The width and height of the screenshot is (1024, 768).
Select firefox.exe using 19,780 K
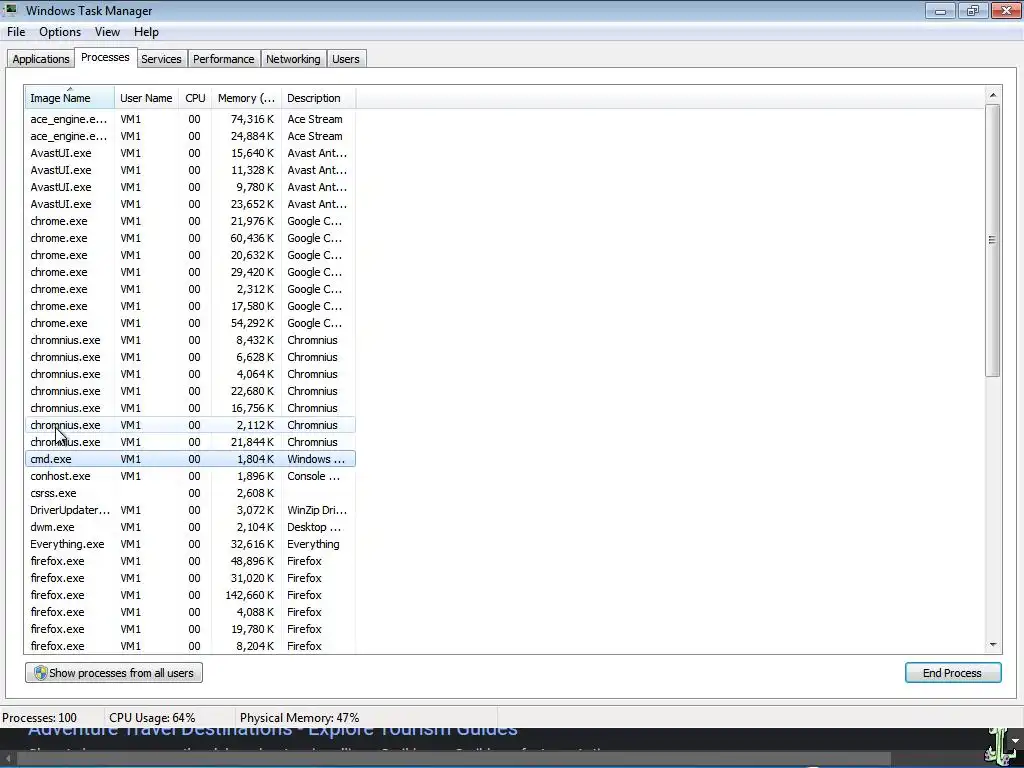pos(190,629)
